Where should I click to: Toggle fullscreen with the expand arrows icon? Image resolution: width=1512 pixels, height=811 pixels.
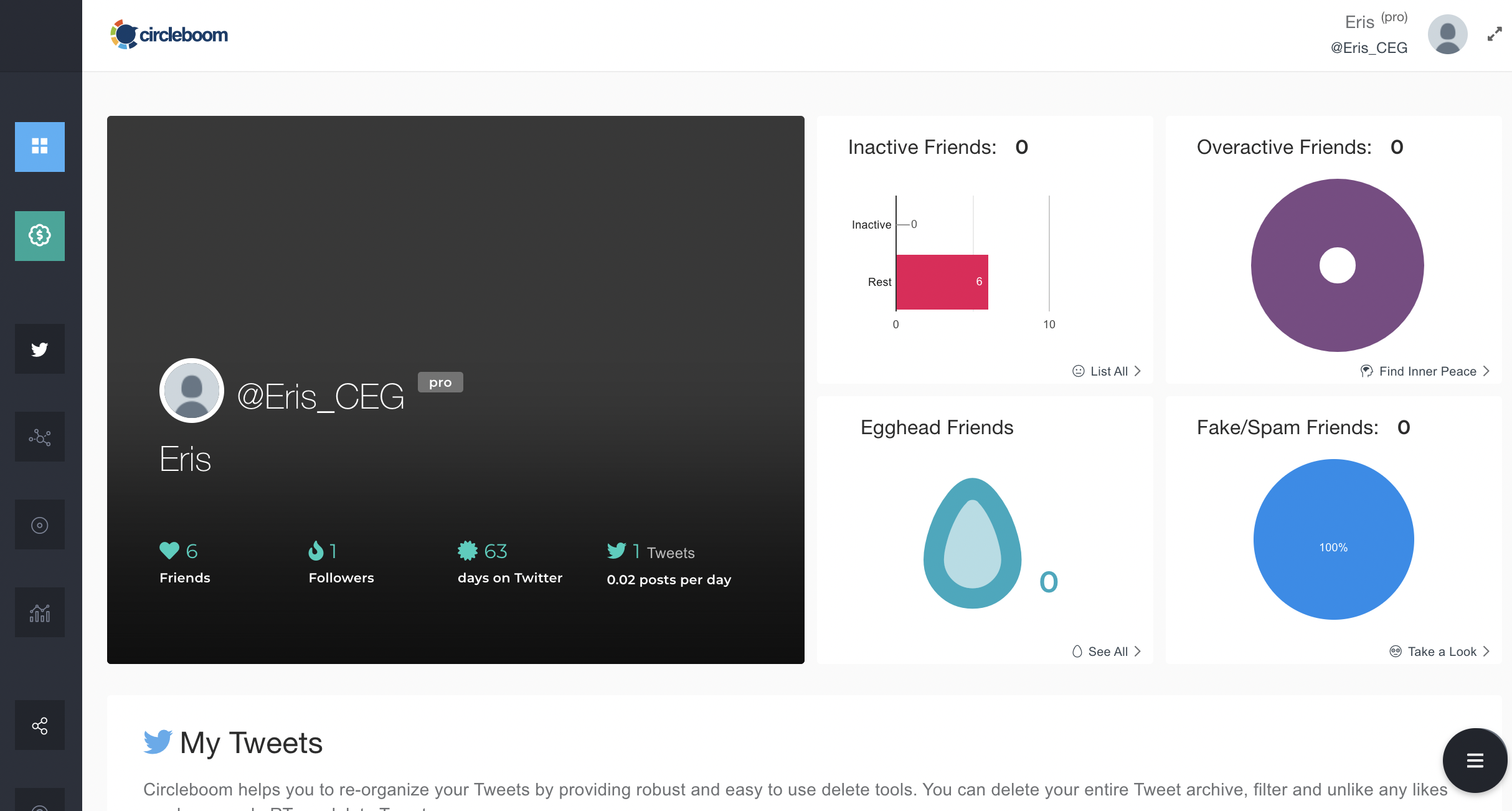coord(1495,34)
